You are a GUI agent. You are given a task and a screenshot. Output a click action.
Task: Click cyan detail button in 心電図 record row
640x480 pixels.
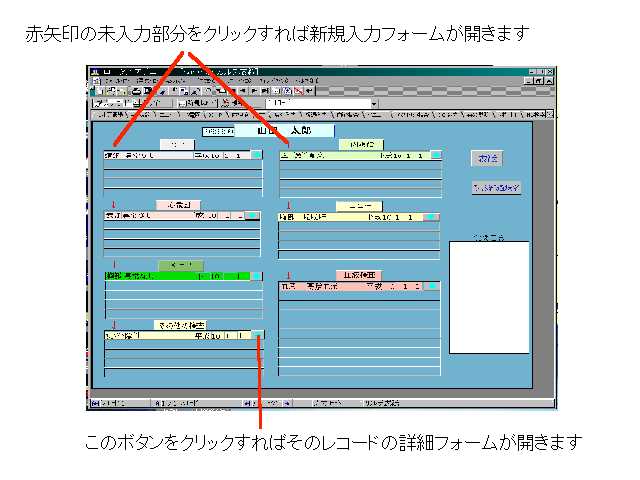[253, 216]
